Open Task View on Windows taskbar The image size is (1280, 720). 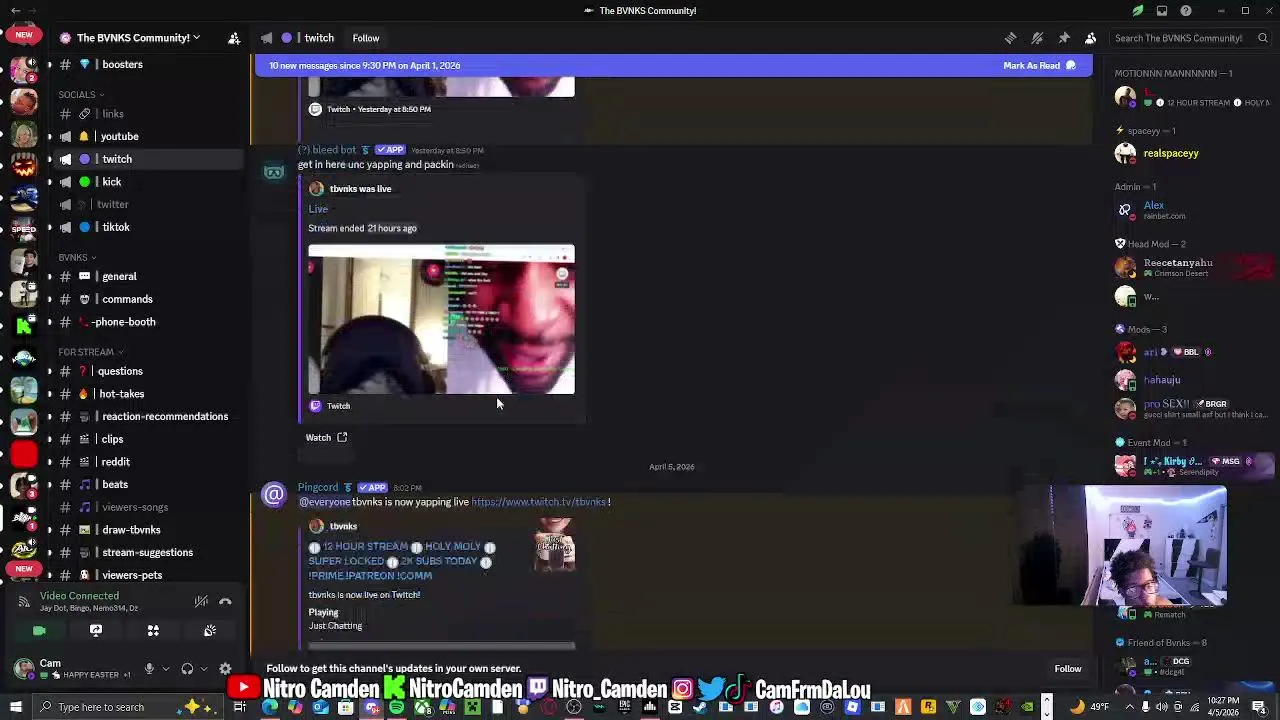click(x=240, y=707)
